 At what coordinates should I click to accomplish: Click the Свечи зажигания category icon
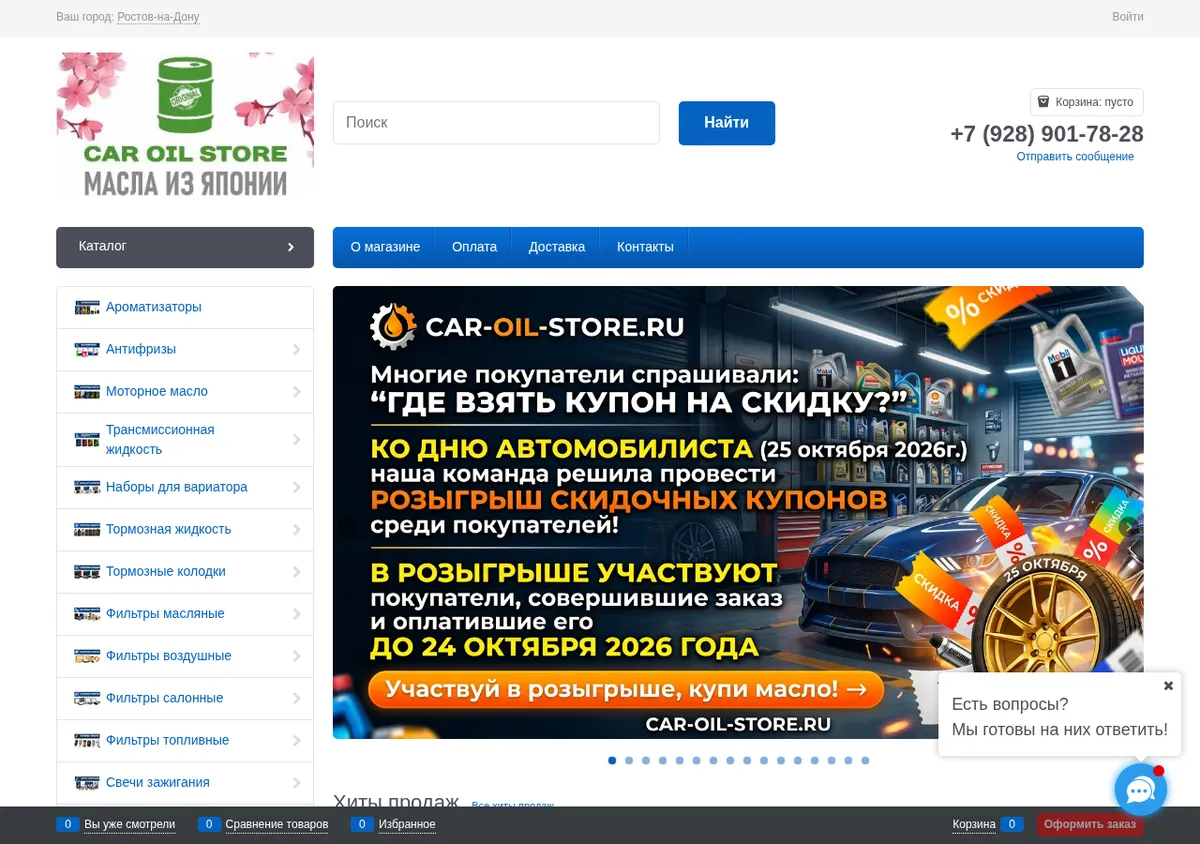87,783
